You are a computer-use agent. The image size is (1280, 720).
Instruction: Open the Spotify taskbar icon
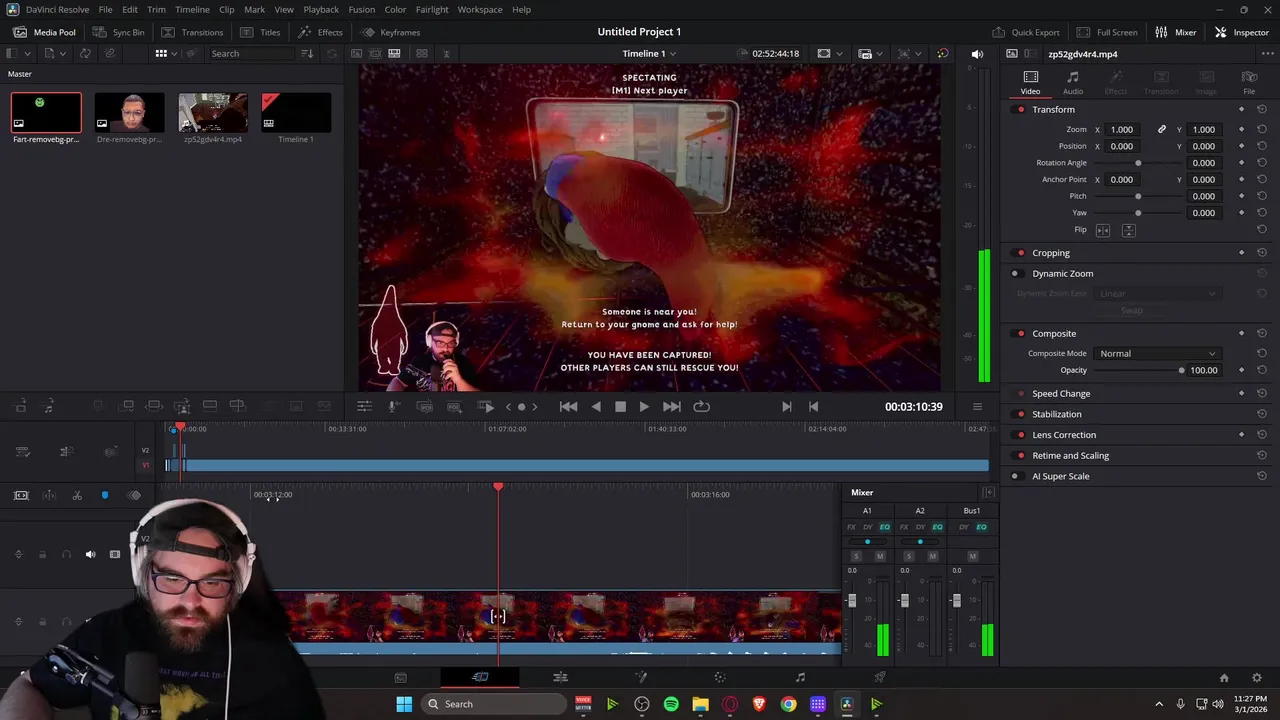[671, 704]
